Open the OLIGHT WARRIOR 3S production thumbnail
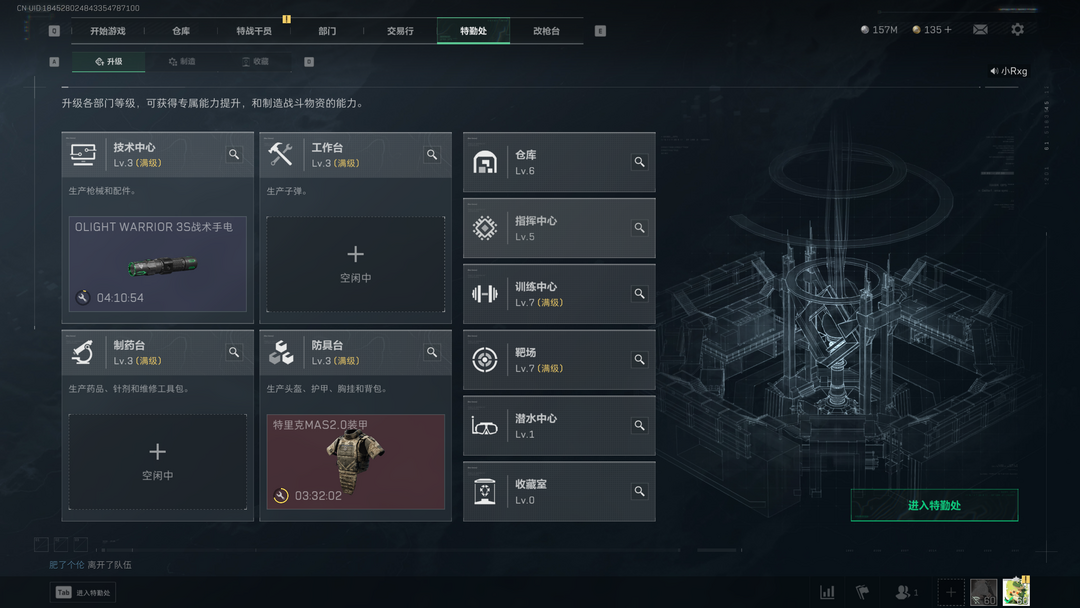The width and height of the screenshot is (1080, 608). tap(158, 264)
